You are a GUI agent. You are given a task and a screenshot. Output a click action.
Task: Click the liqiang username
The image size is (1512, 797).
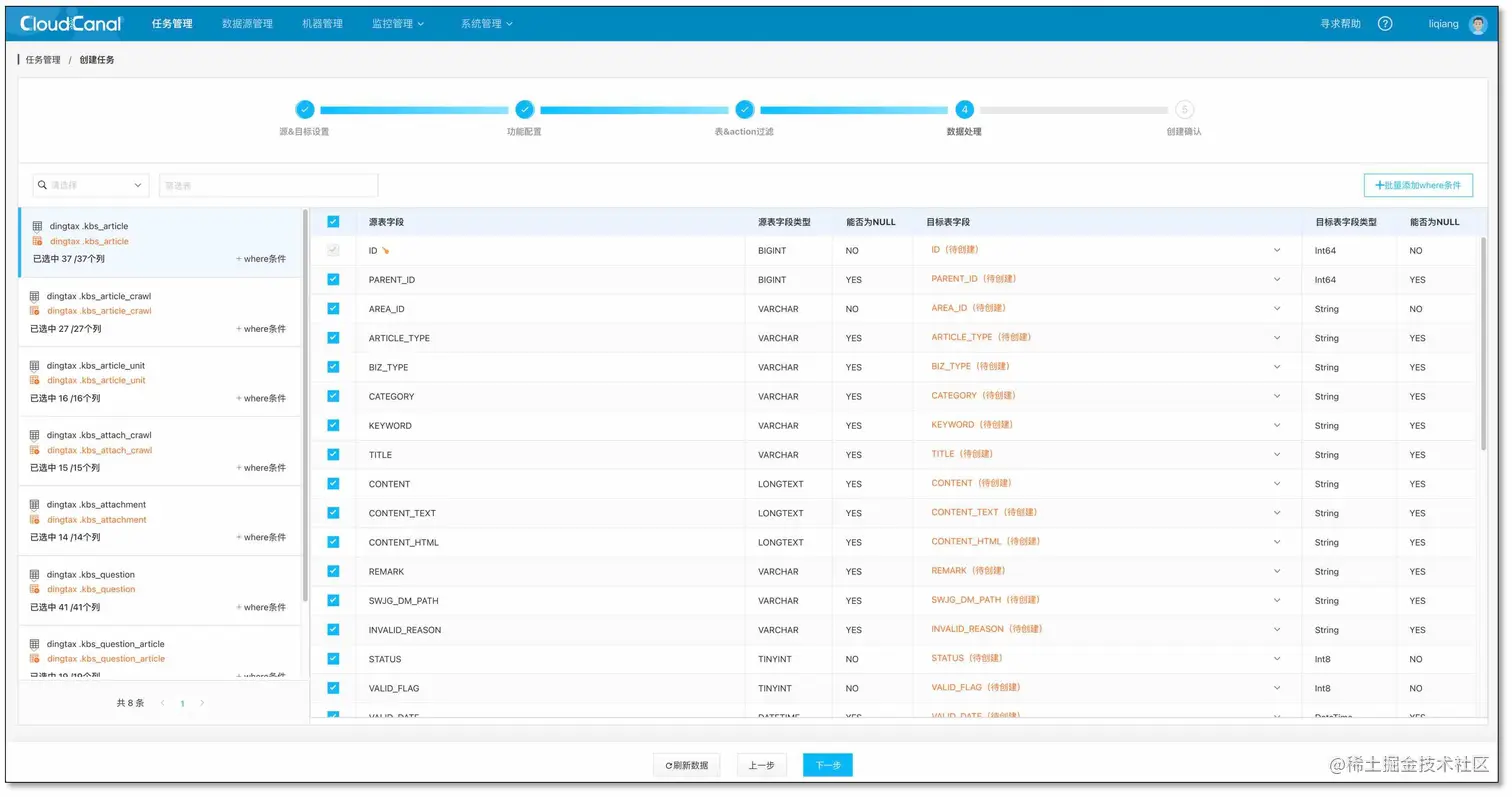click(1444, 24)
